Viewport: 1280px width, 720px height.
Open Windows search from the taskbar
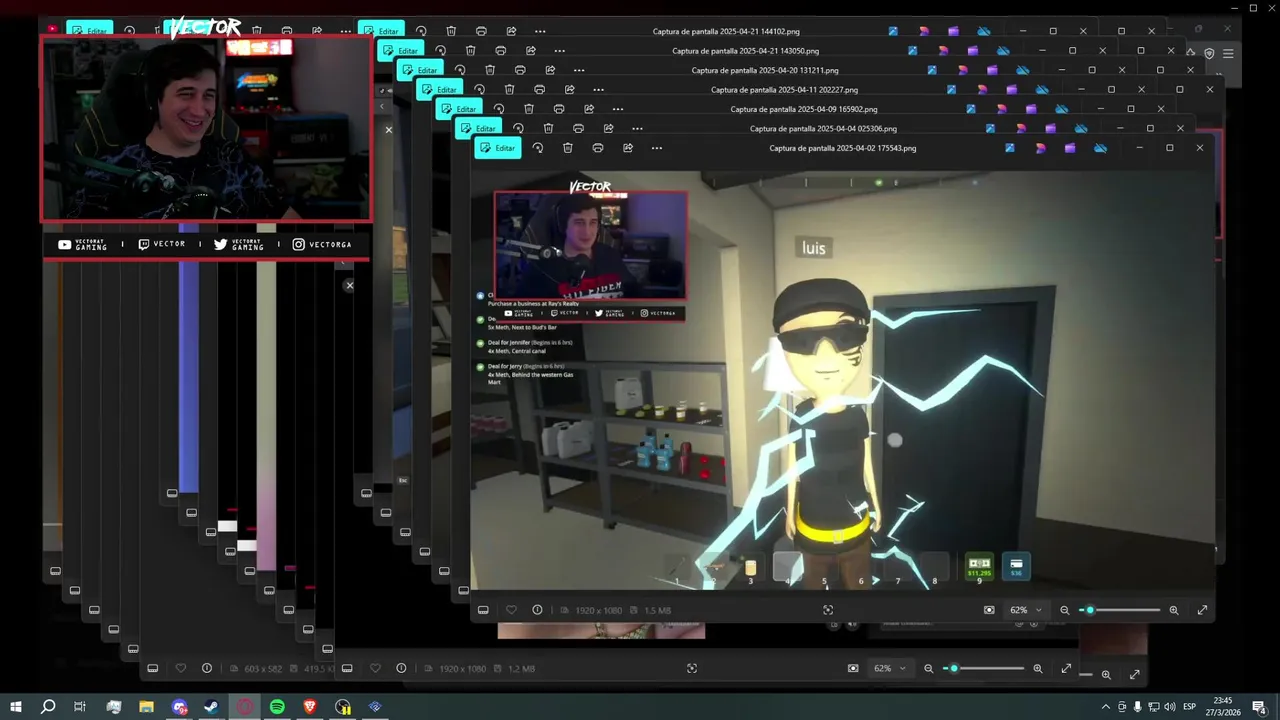point(48,707)
